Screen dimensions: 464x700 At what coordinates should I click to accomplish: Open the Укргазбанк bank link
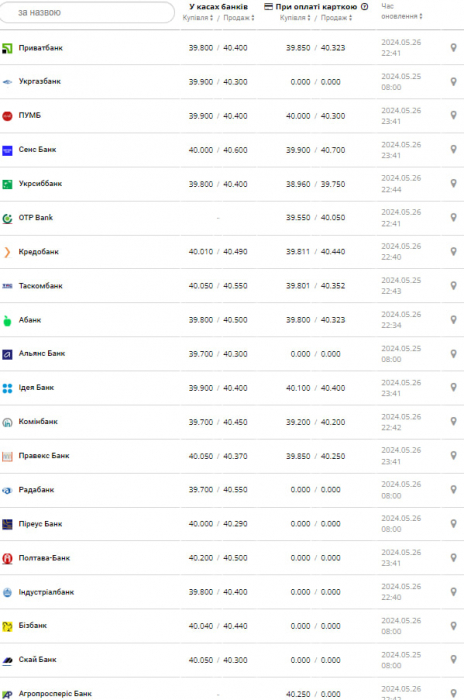point(40,81)
